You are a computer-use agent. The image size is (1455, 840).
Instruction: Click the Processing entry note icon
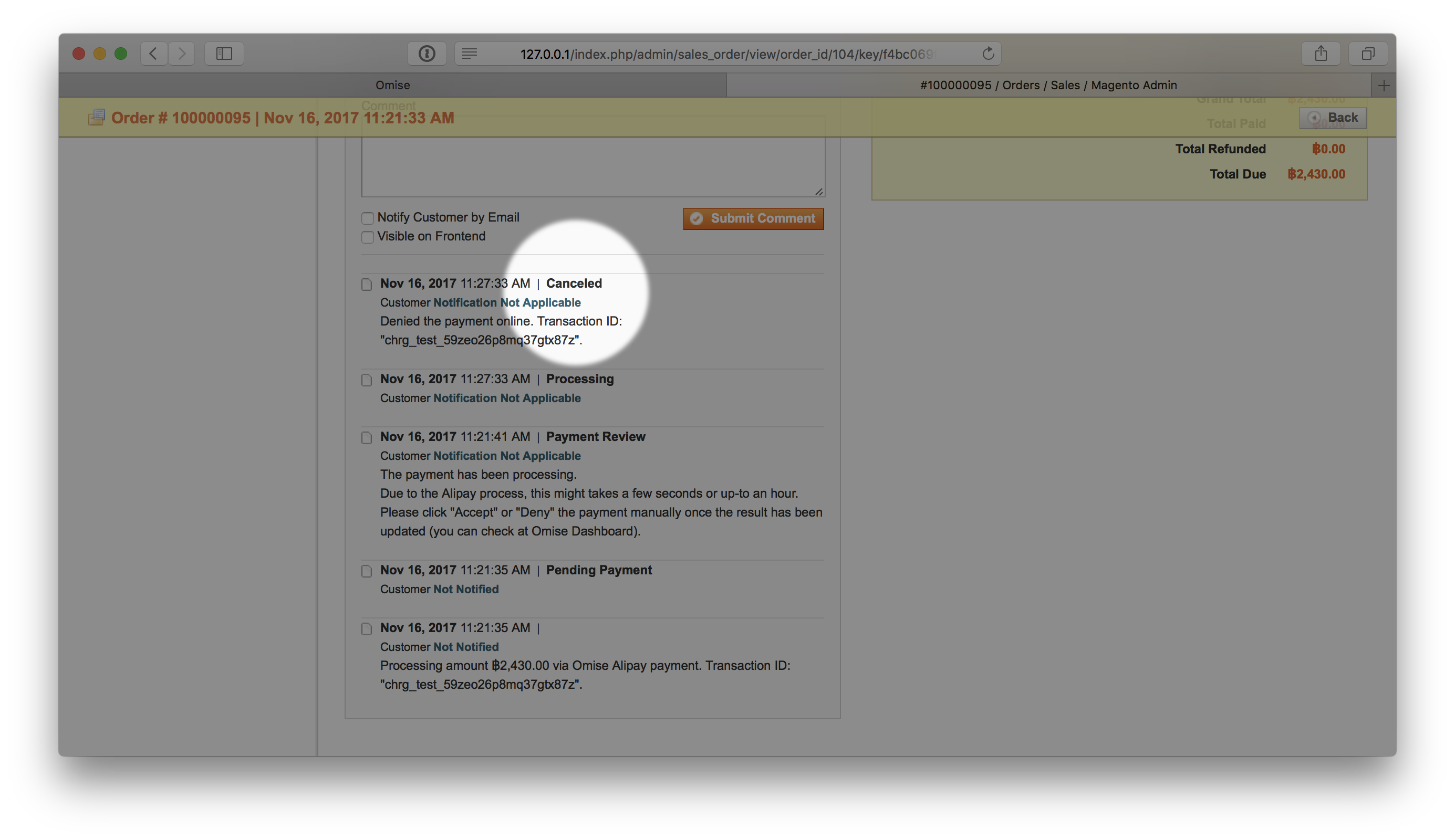pos(367,380)
